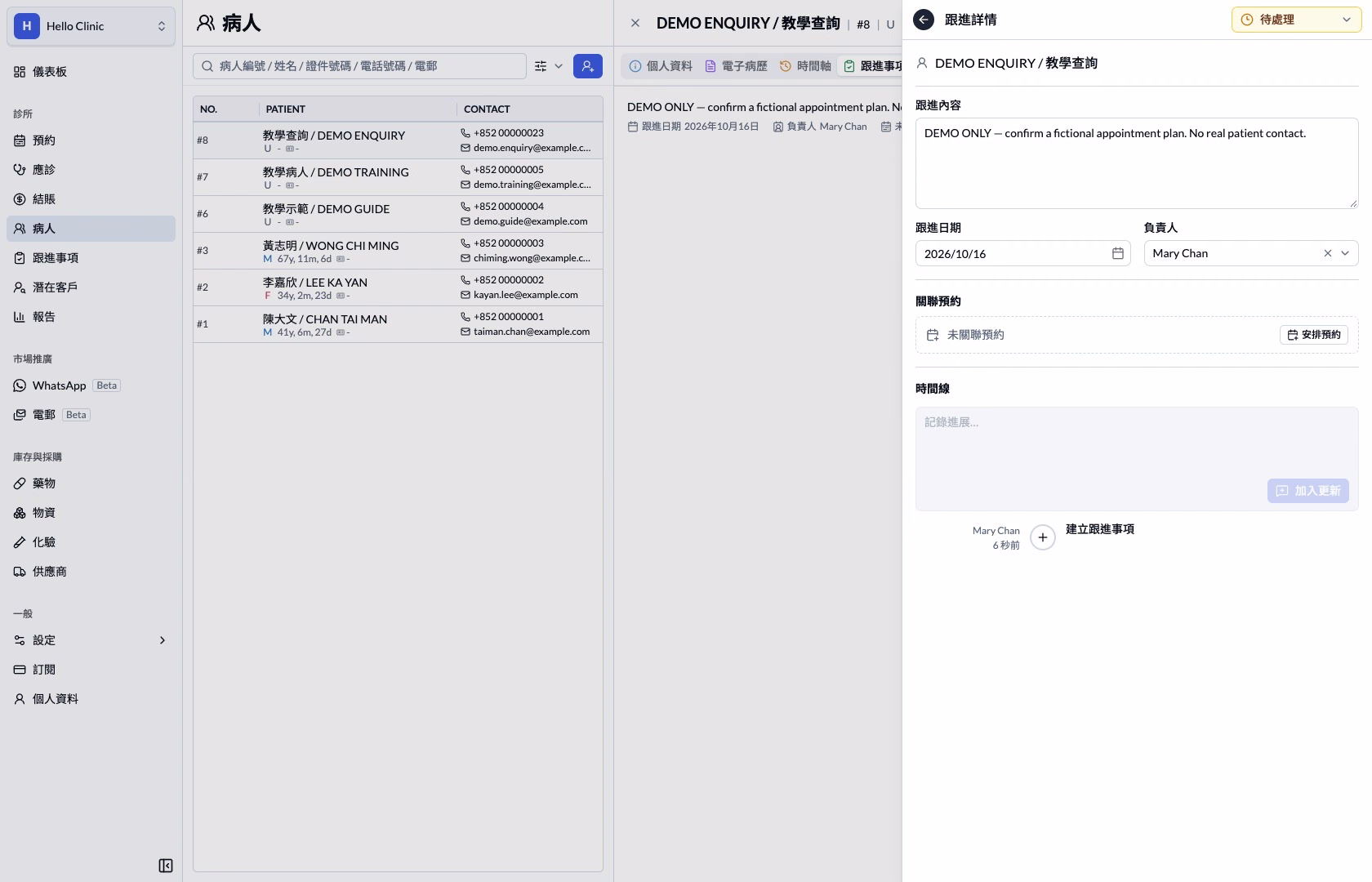The width and height of the screenshot is (1372, 882).
Task: Open the 潛在客戶 leads page
Action: pos(91,287)
